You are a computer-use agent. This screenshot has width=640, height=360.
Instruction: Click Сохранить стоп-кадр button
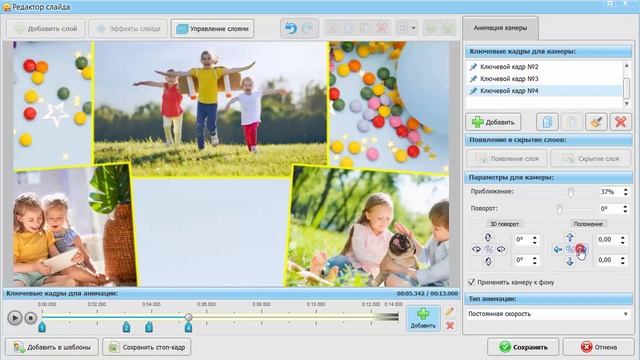point(147,347)
